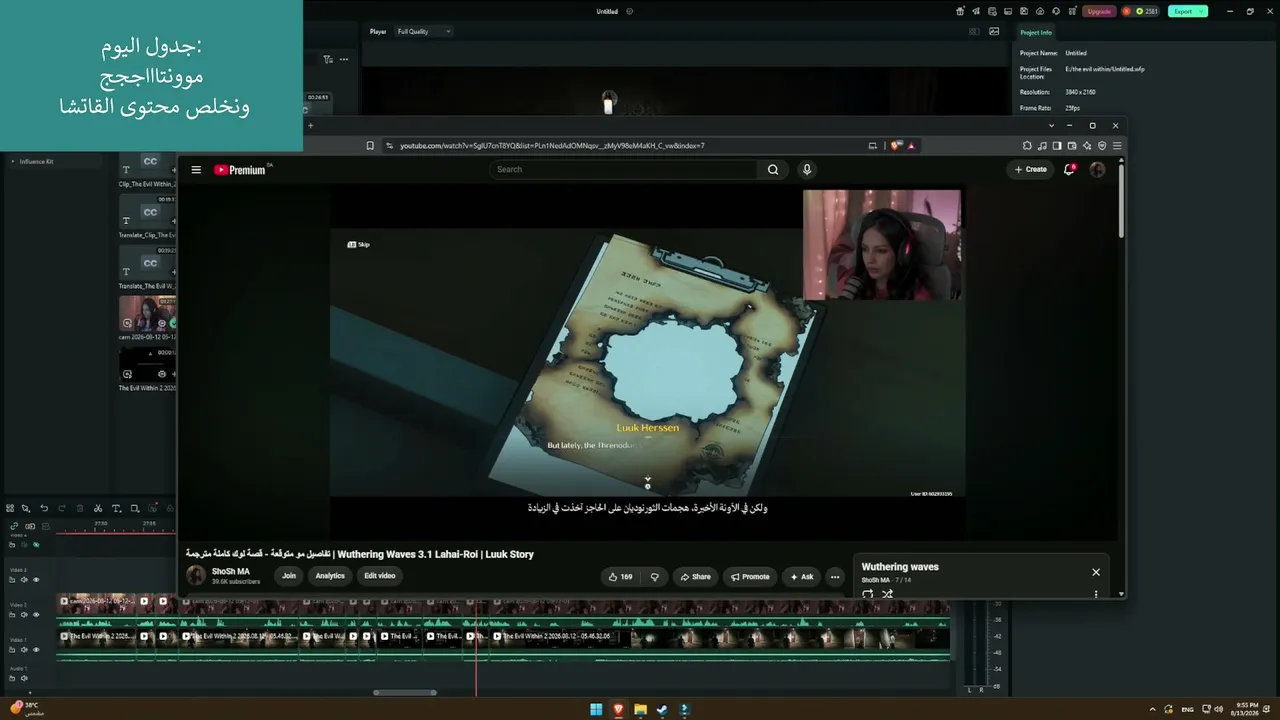1280x720 pixels.
Task: Open the Filmora gift icon in title bar
Action: [x=960, y=12]
